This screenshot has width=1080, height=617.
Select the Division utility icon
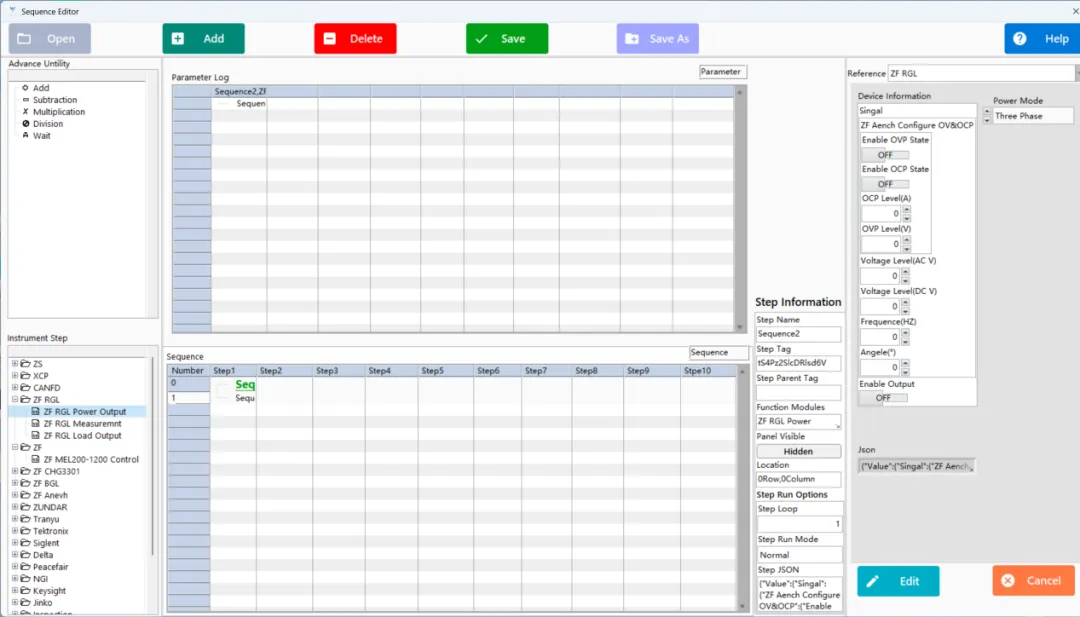(x=25, y=124)
